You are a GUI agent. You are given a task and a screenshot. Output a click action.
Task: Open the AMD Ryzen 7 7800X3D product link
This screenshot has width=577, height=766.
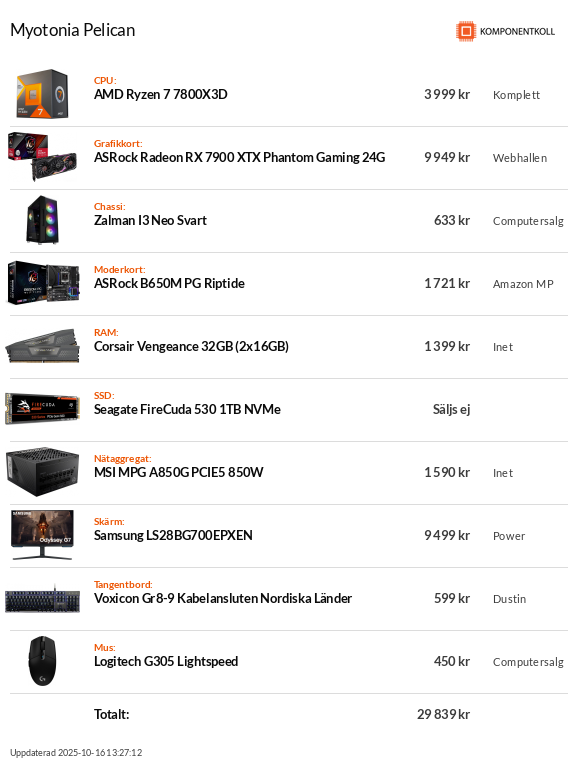pyautogui.click(x=161, y=94)
